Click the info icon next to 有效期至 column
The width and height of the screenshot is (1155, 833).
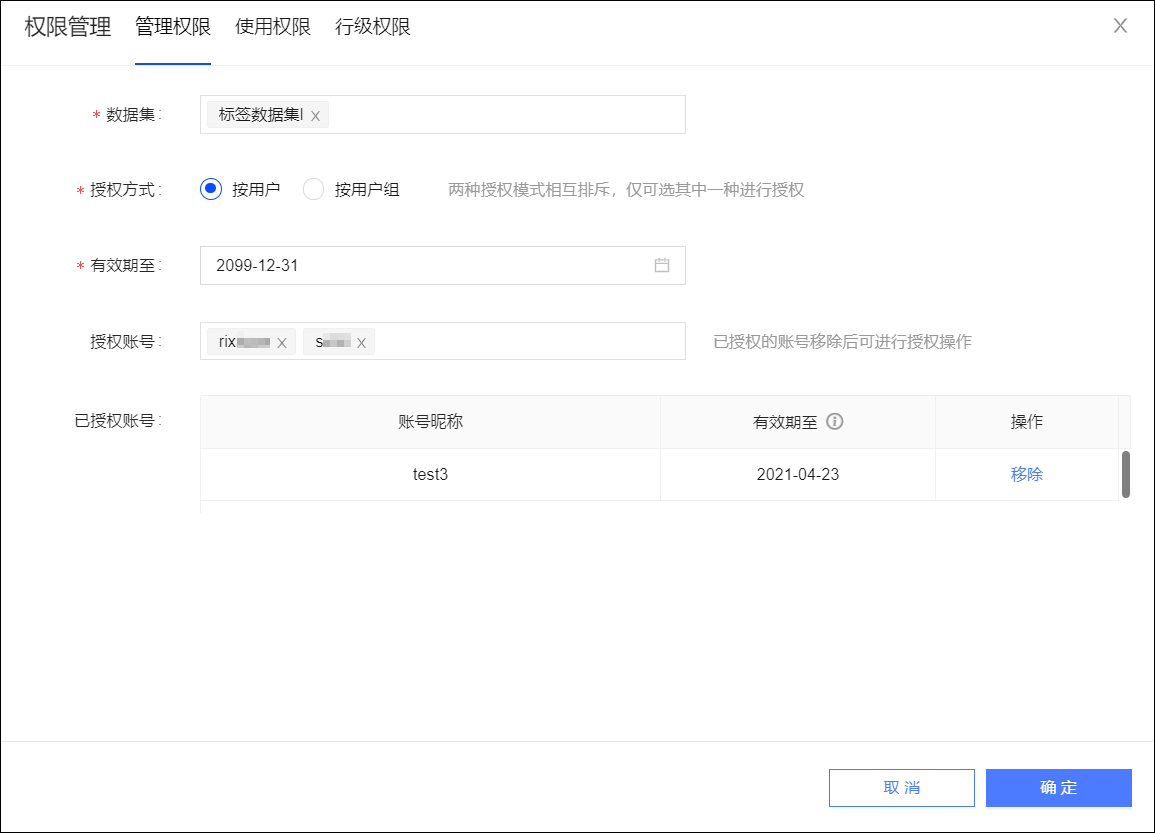[835, 421]
